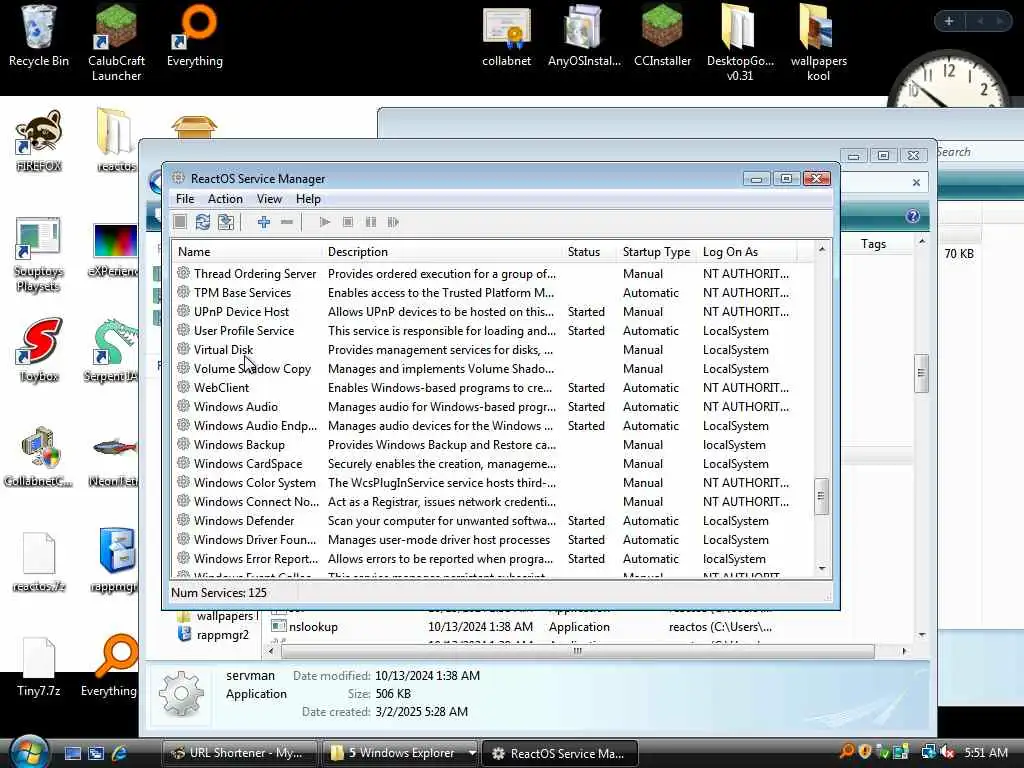Open the Recycle Bin desktop icon
The height and width of the screenshot is (768, 1024).
[x=39, y=36]
